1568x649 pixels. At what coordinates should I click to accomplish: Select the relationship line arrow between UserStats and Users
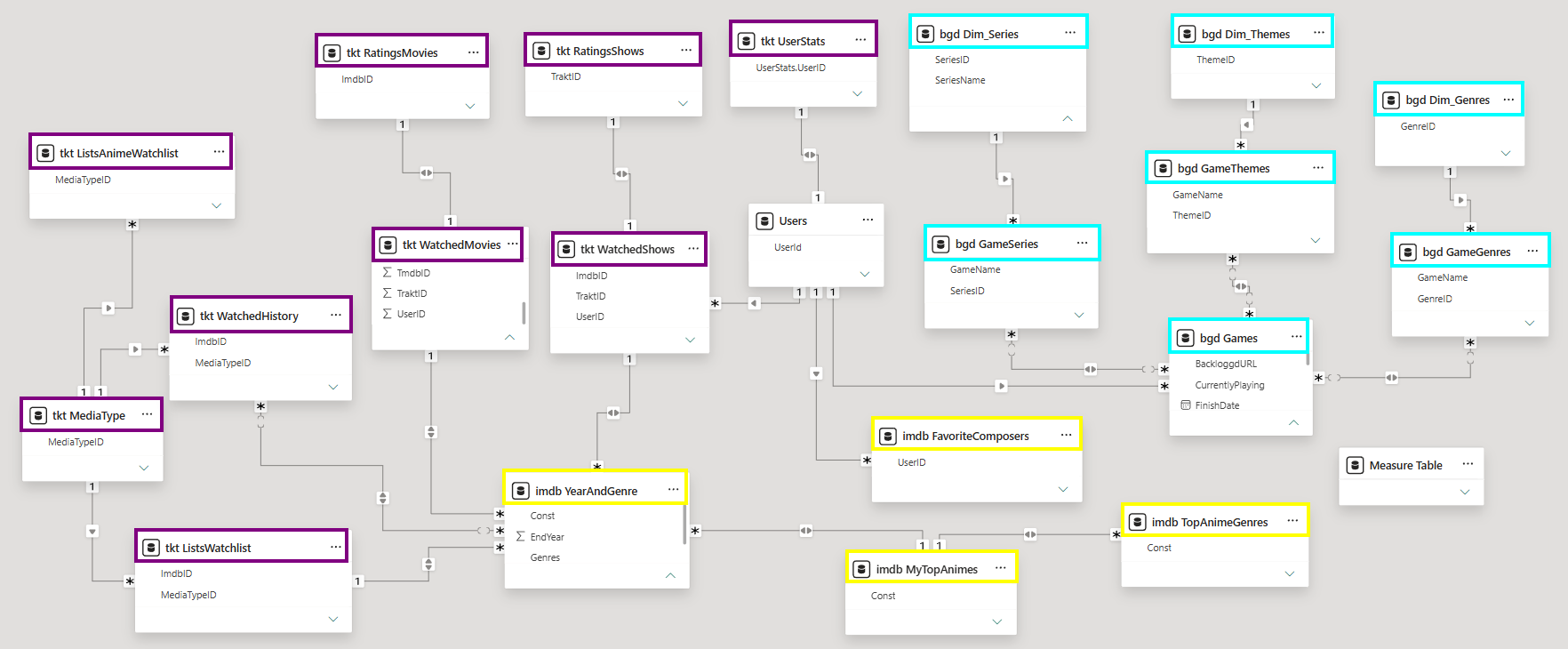pyautogui.click(x=810, y=155)
